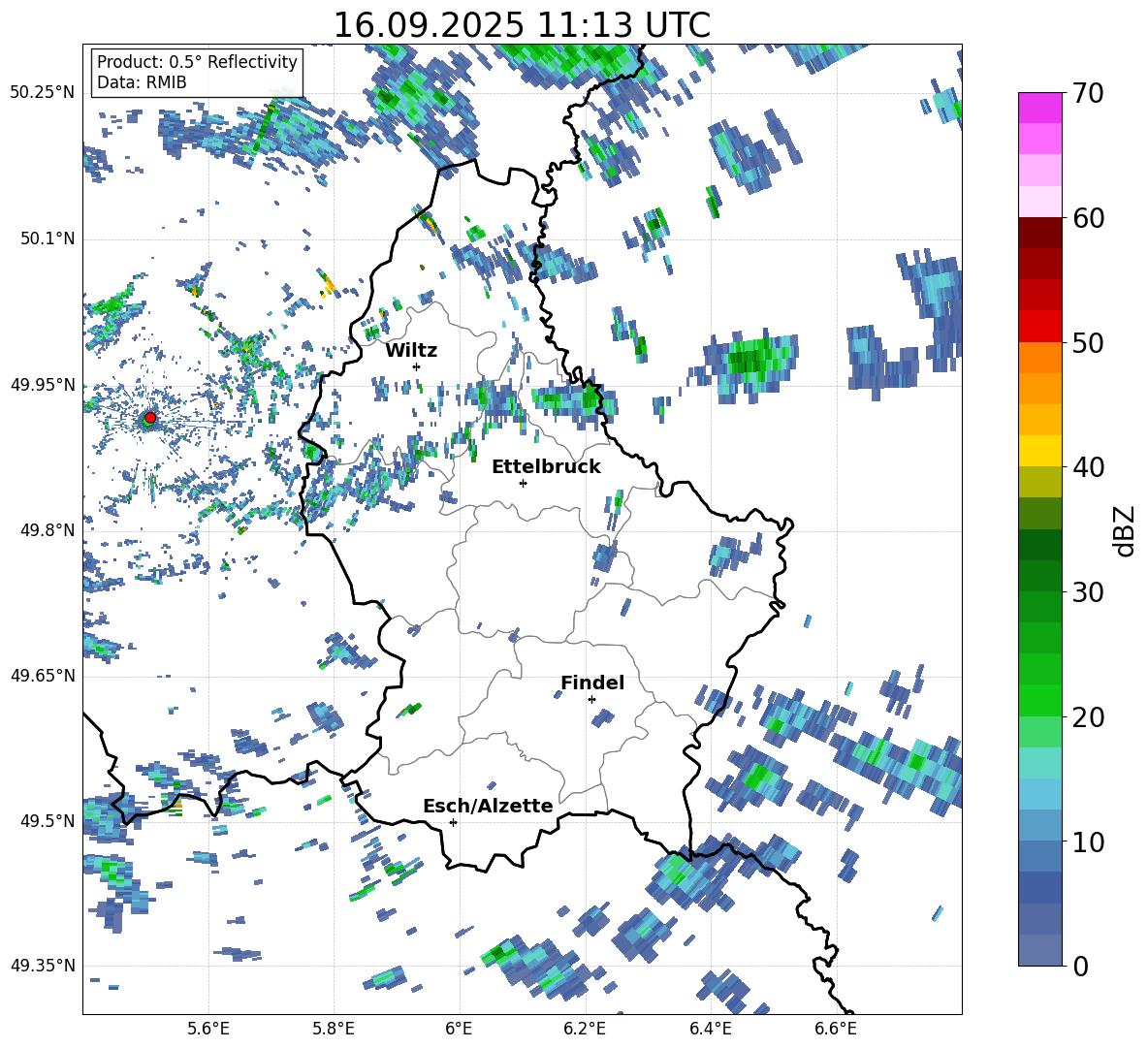
Task: Click the 70 tick on colorbar
Action: 1088,93
